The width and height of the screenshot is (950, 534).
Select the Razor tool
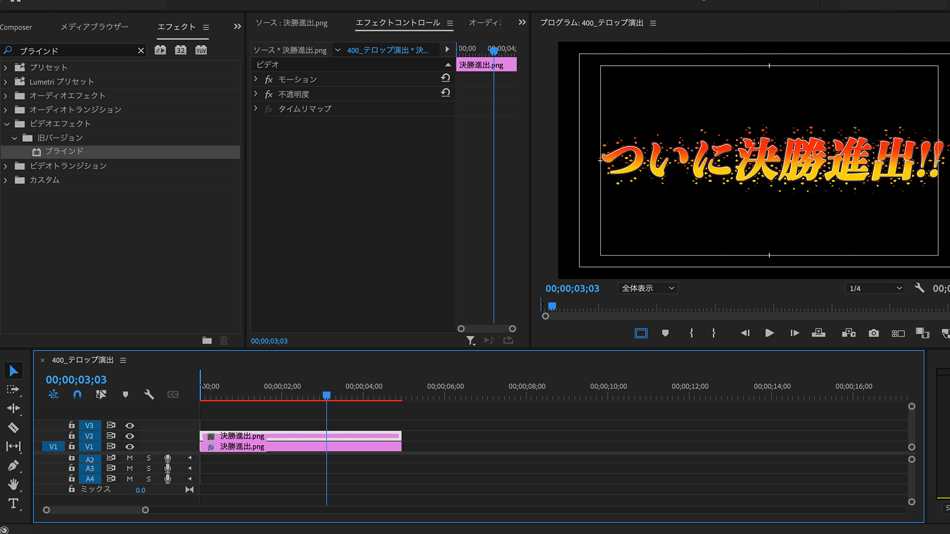13,428
